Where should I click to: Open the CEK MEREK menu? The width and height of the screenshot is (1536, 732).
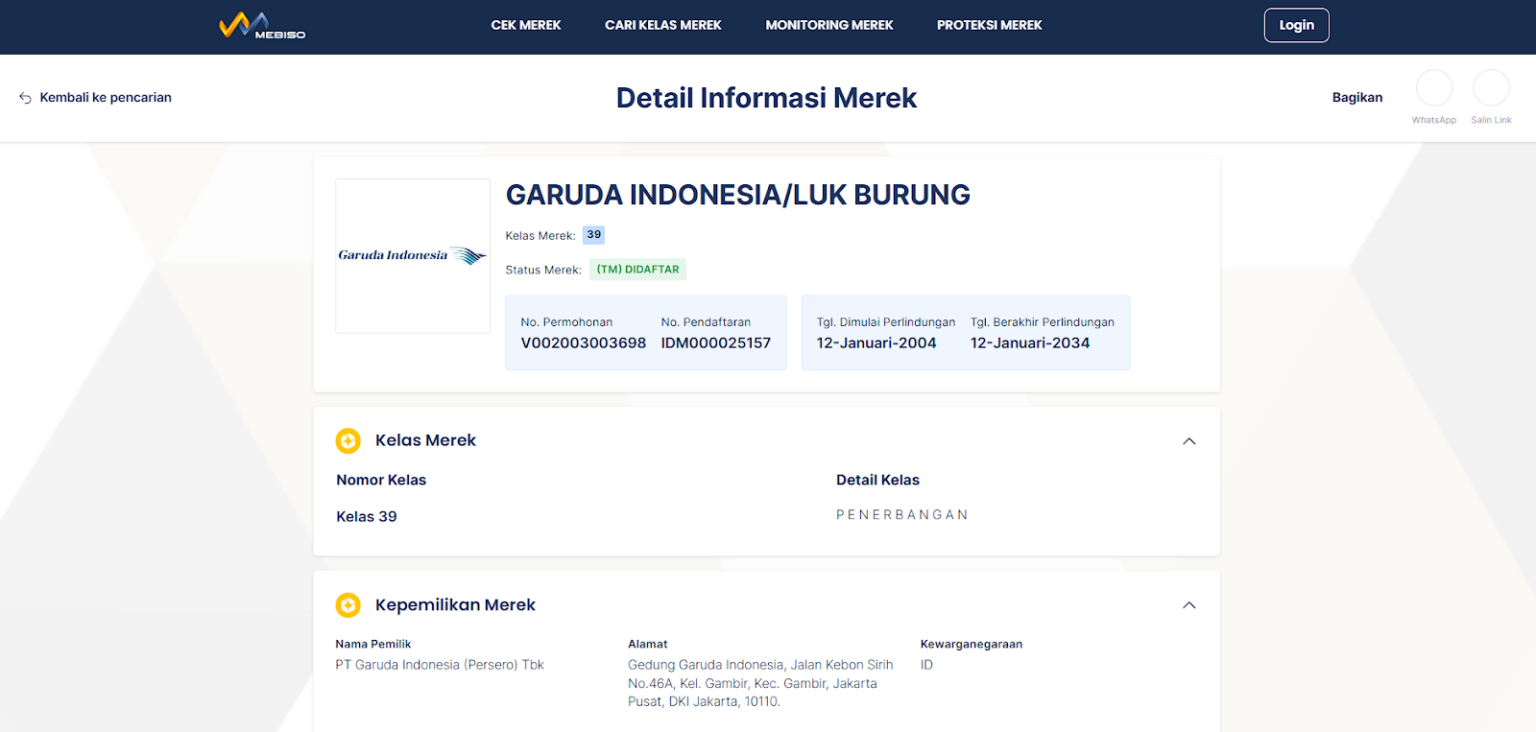(x=526, y=25)
